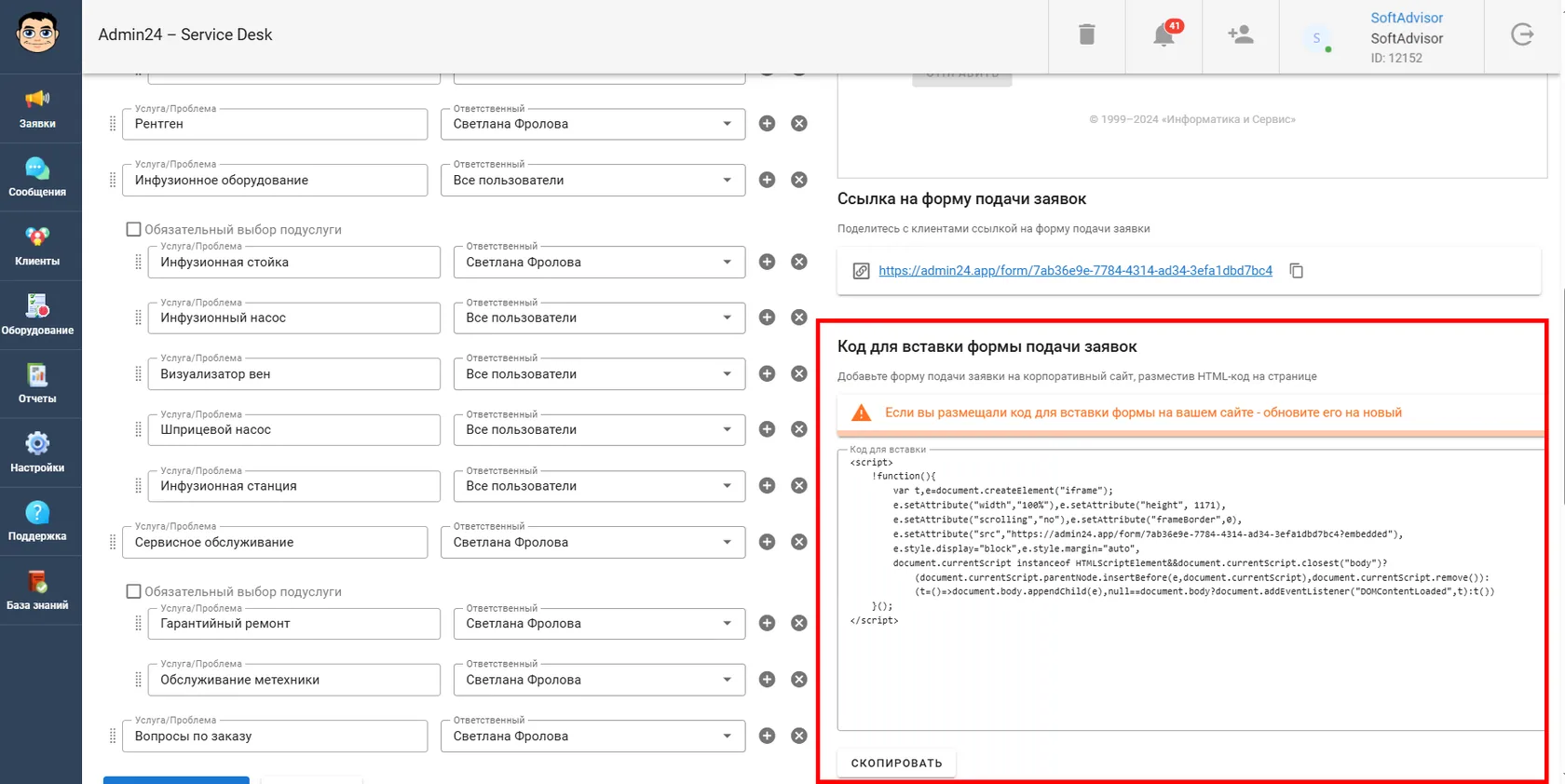Add a row after Сервисное обслуживание

767,542
